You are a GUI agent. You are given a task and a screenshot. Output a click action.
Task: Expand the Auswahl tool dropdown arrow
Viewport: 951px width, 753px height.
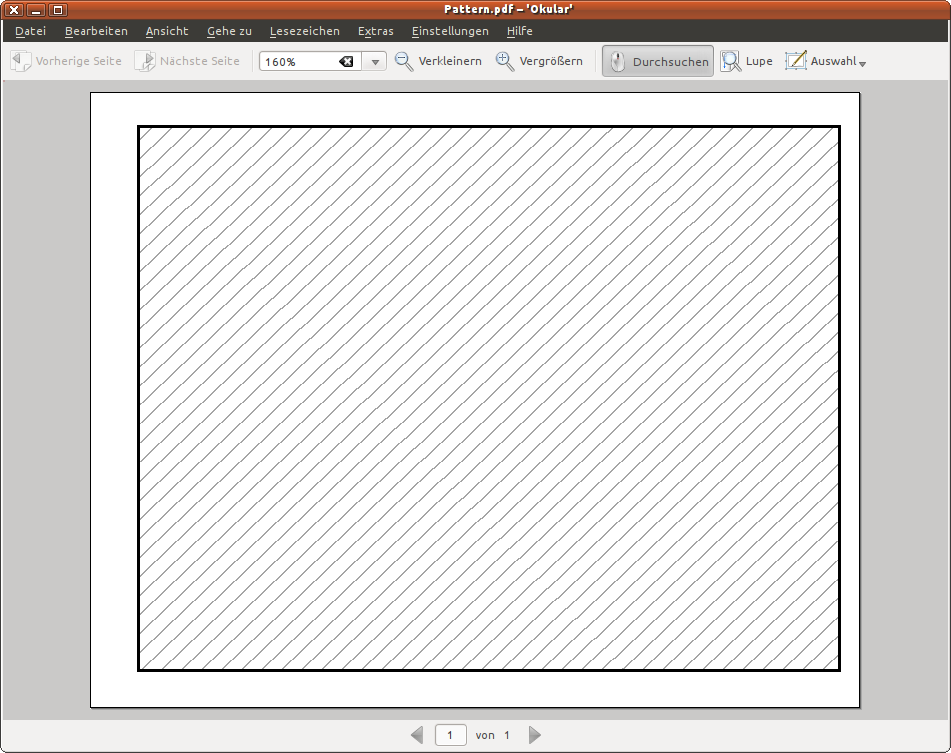pyautogui.click(x=862, y=63)
